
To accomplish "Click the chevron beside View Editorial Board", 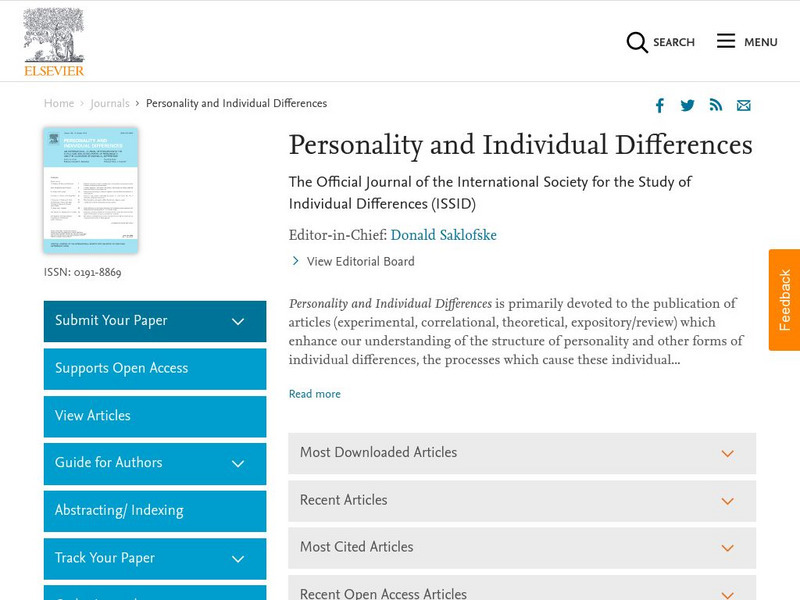I will tap(295, 261).
